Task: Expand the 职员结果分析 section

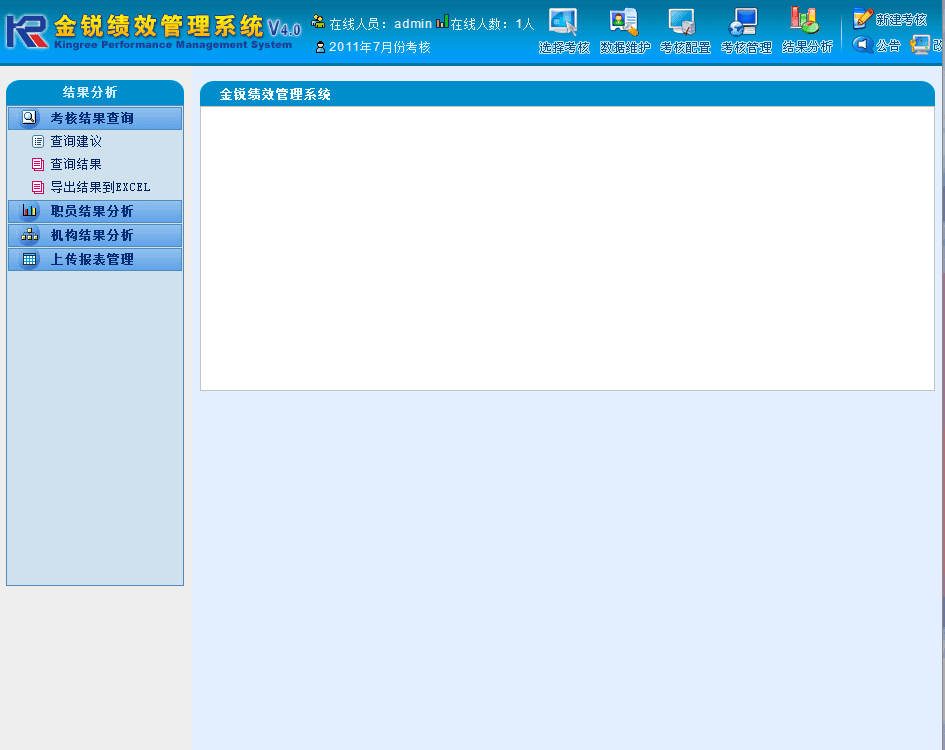Action: [x=92, y=211]
